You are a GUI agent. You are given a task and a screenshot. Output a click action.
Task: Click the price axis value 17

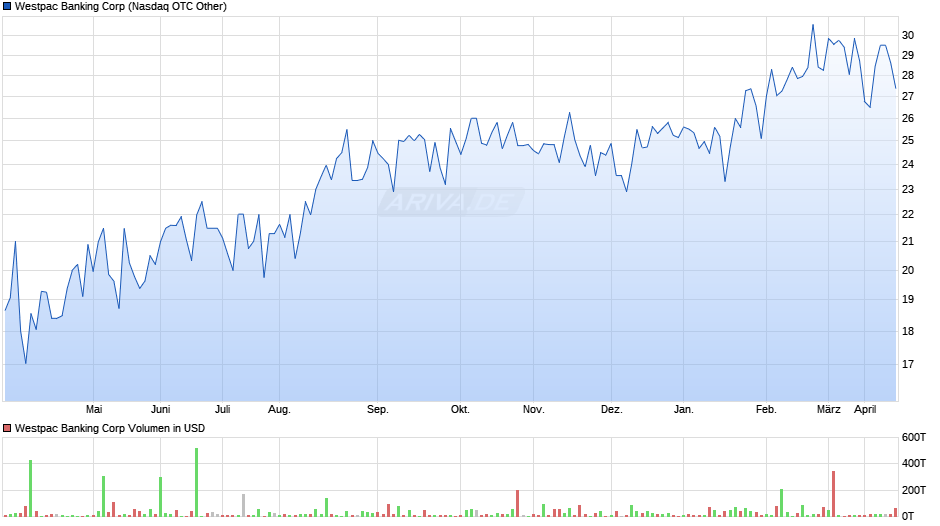(908, 364)
